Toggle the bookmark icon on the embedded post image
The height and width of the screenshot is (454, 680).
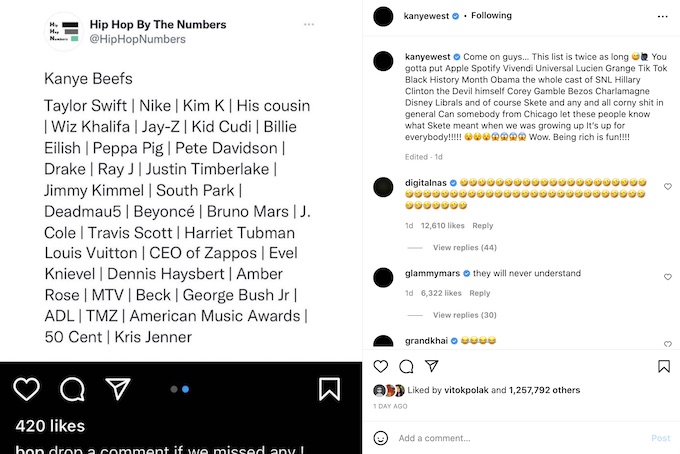click(329, 389)
